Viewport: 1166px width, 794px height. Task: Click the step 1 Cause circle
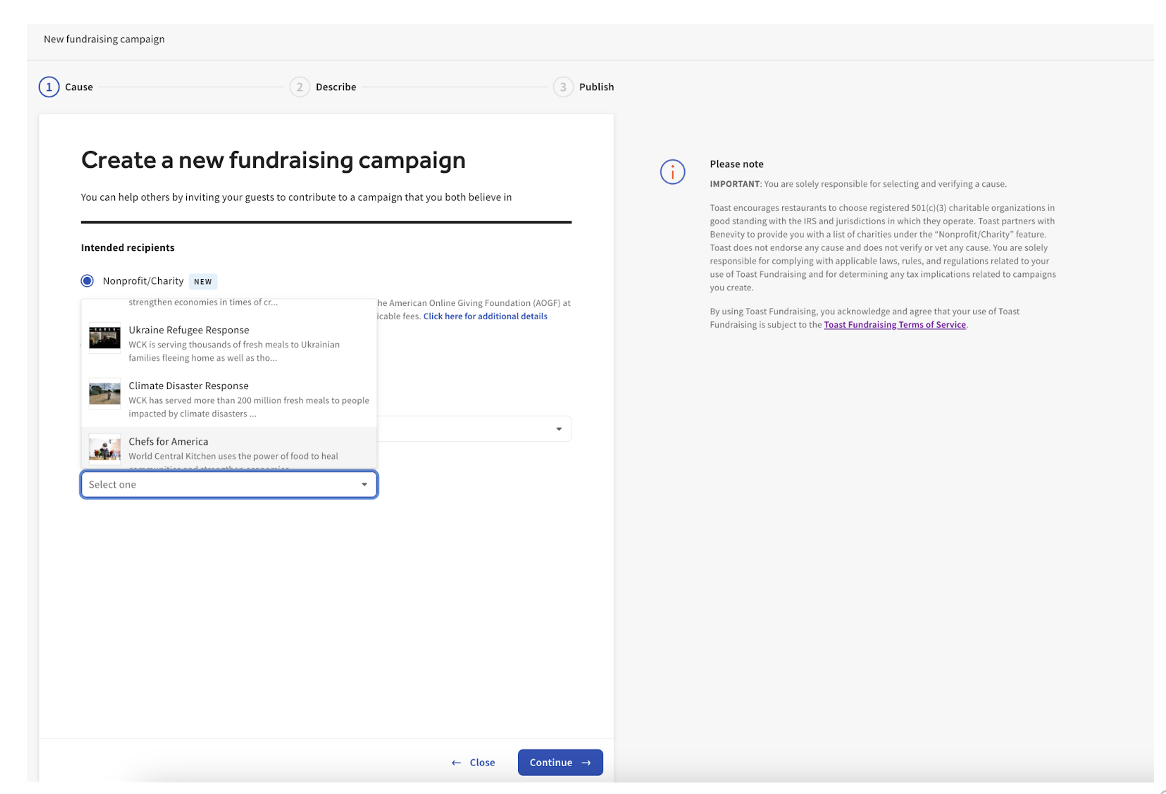coord(49,87)
